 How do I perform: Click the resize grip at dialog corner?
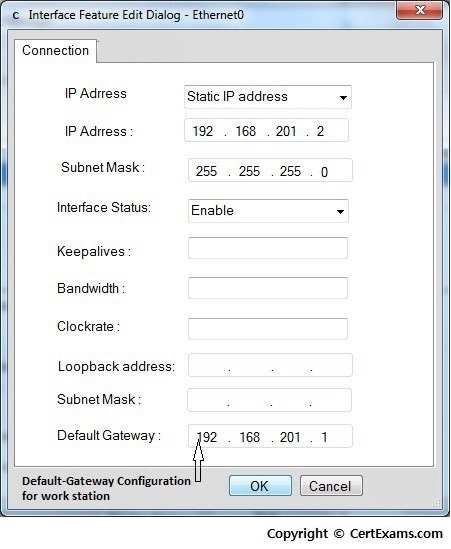tap(437, 503)
